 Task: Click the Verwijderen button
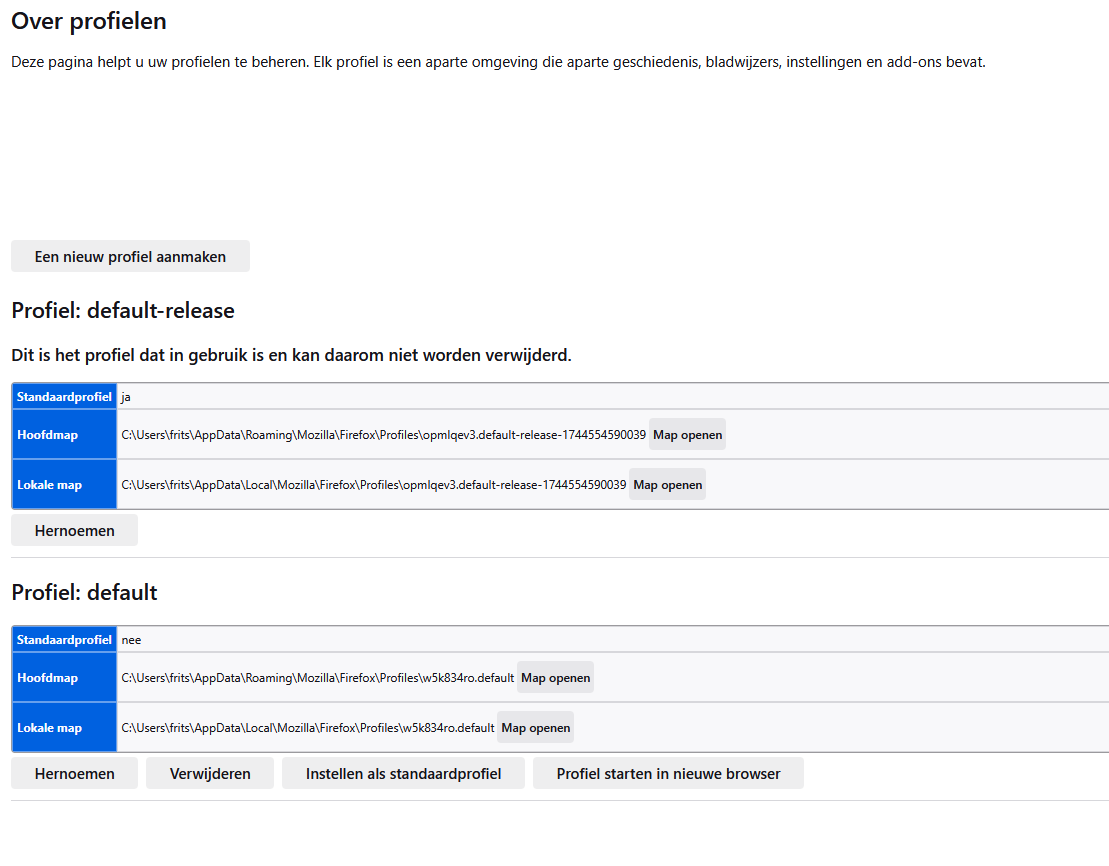pyautogui.click(x=210, y=774)
